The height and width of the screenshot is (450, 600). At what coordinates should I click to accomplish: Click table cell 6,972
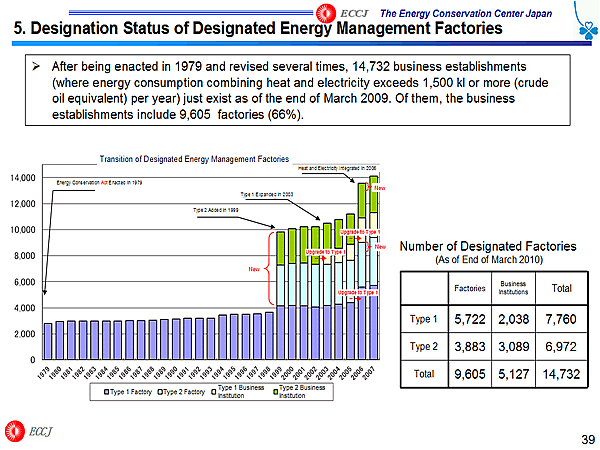click(x=561, y=346)
